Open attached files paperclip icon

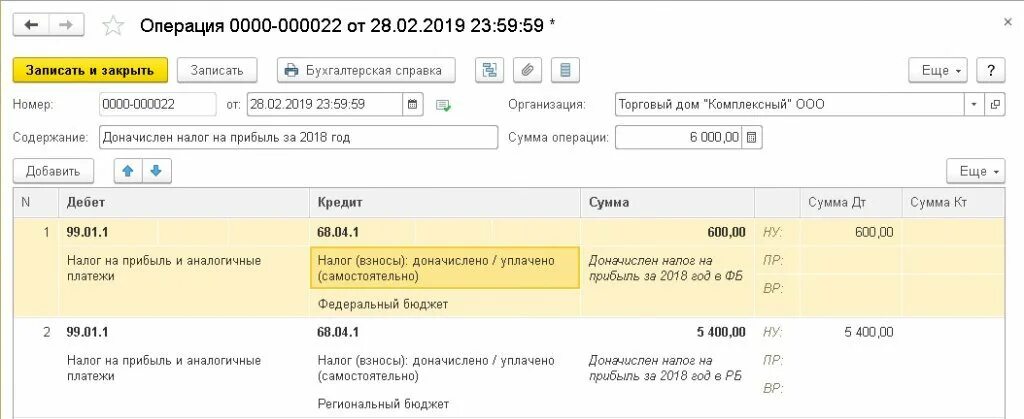tap(527, 70)
